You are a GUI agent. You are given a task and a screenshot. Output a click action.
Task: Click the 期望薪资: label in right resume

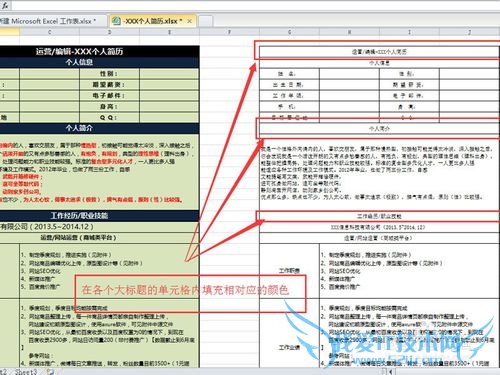409,85
